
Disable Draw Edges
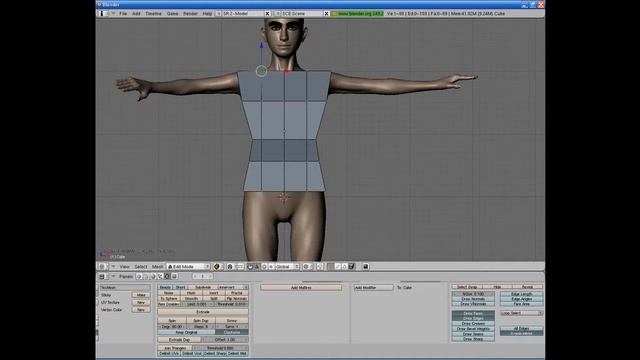click(473, 318)
